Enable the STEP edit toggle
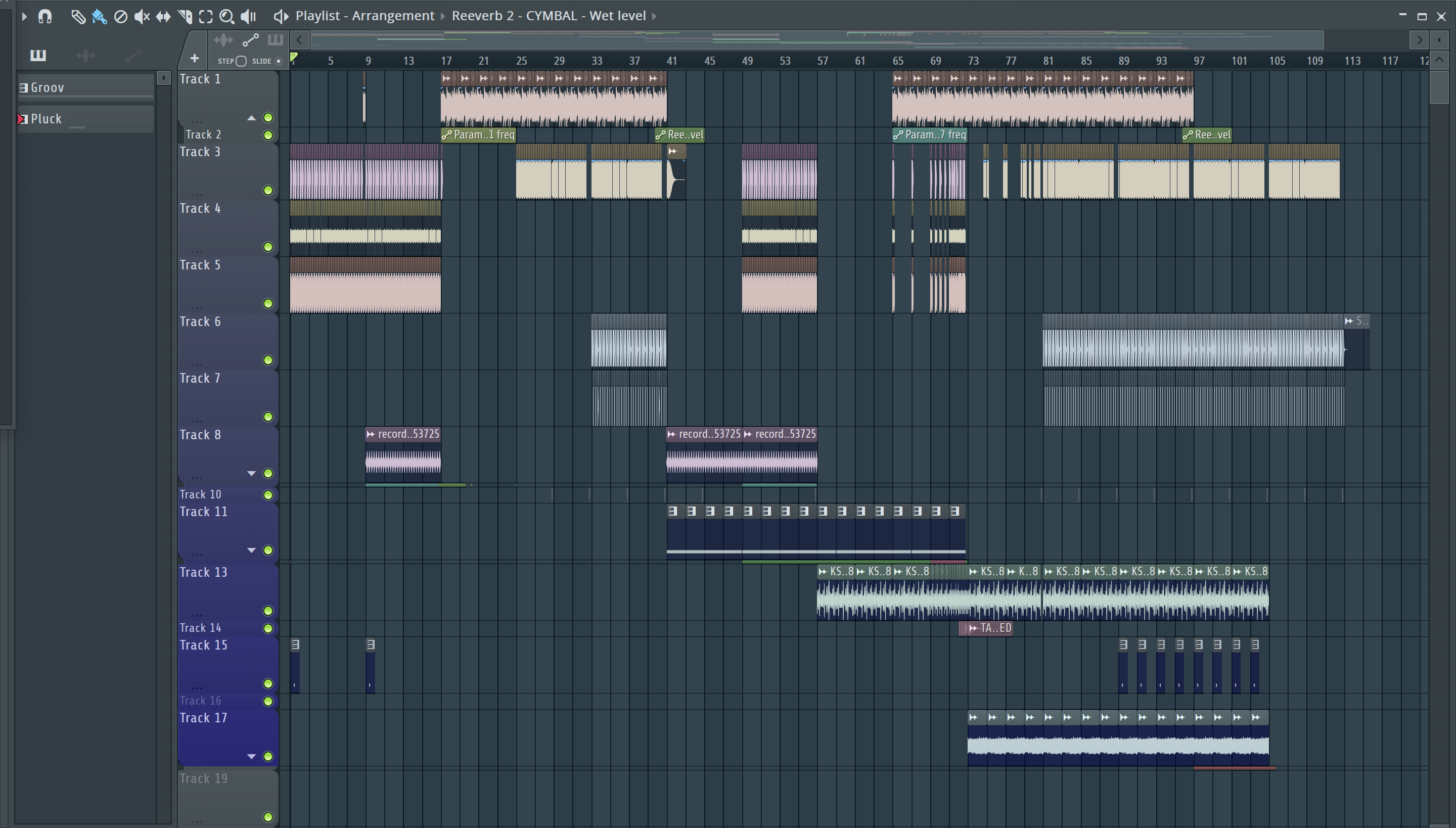 point(241,61)
